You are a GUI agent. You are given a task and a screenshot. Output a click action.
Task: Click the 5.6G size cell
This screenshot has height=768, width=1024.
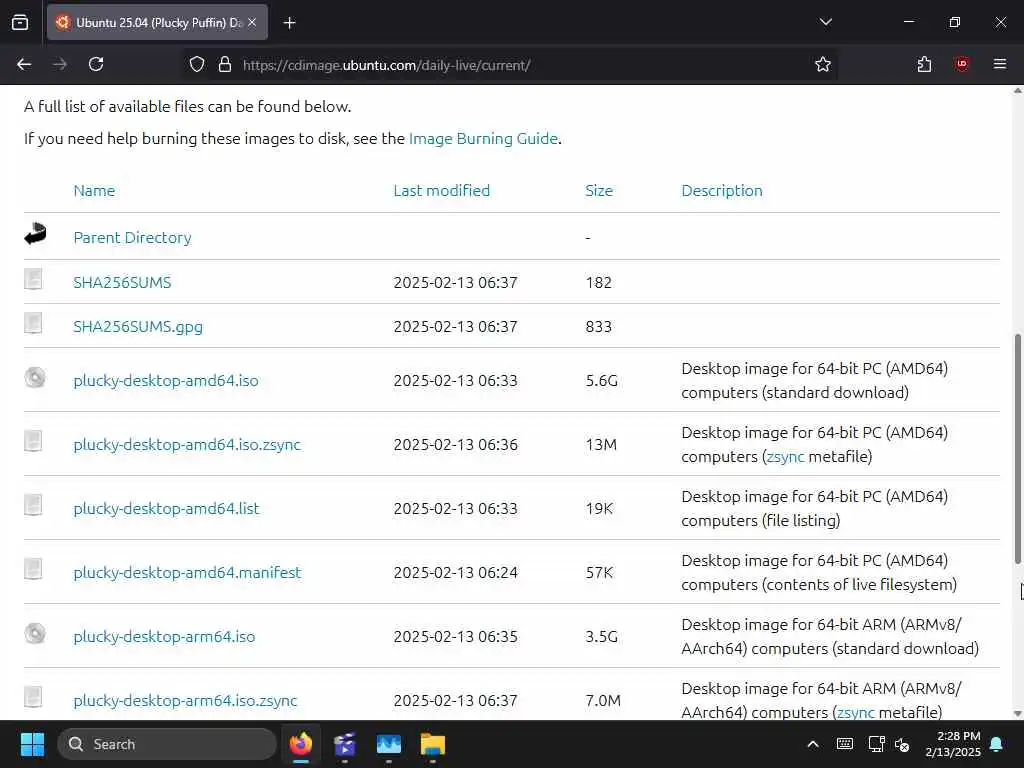tap(601, 381)
